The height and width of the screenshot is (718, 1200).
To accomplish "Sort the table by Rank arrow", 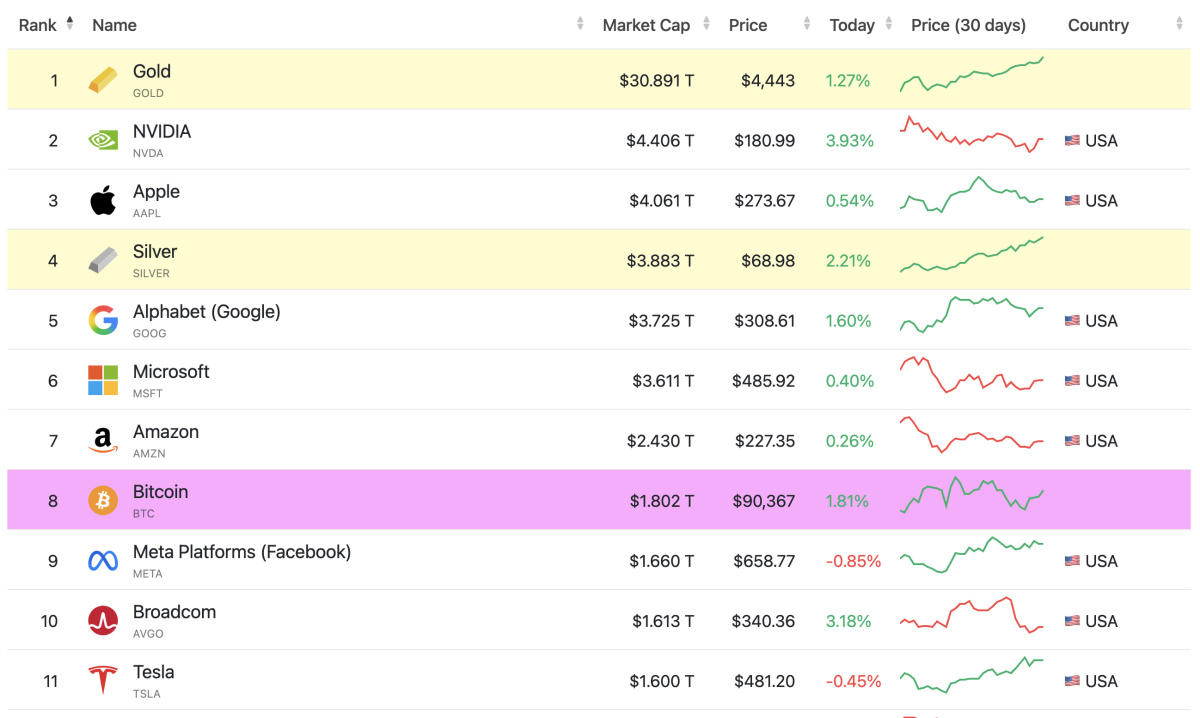I will 70,24.
